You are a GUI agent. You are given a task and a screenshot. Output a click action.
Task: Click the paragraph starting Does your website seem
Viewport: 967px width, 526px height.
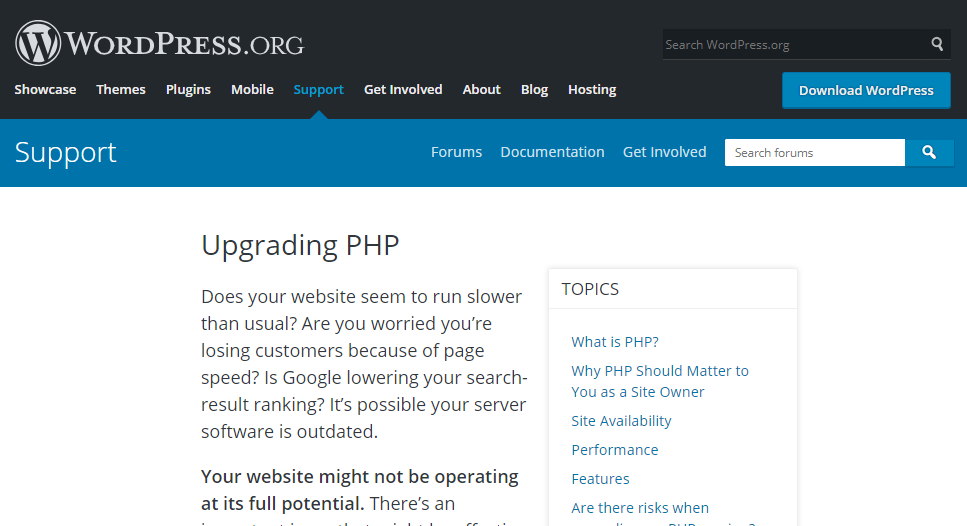click(x=364, y=364)
